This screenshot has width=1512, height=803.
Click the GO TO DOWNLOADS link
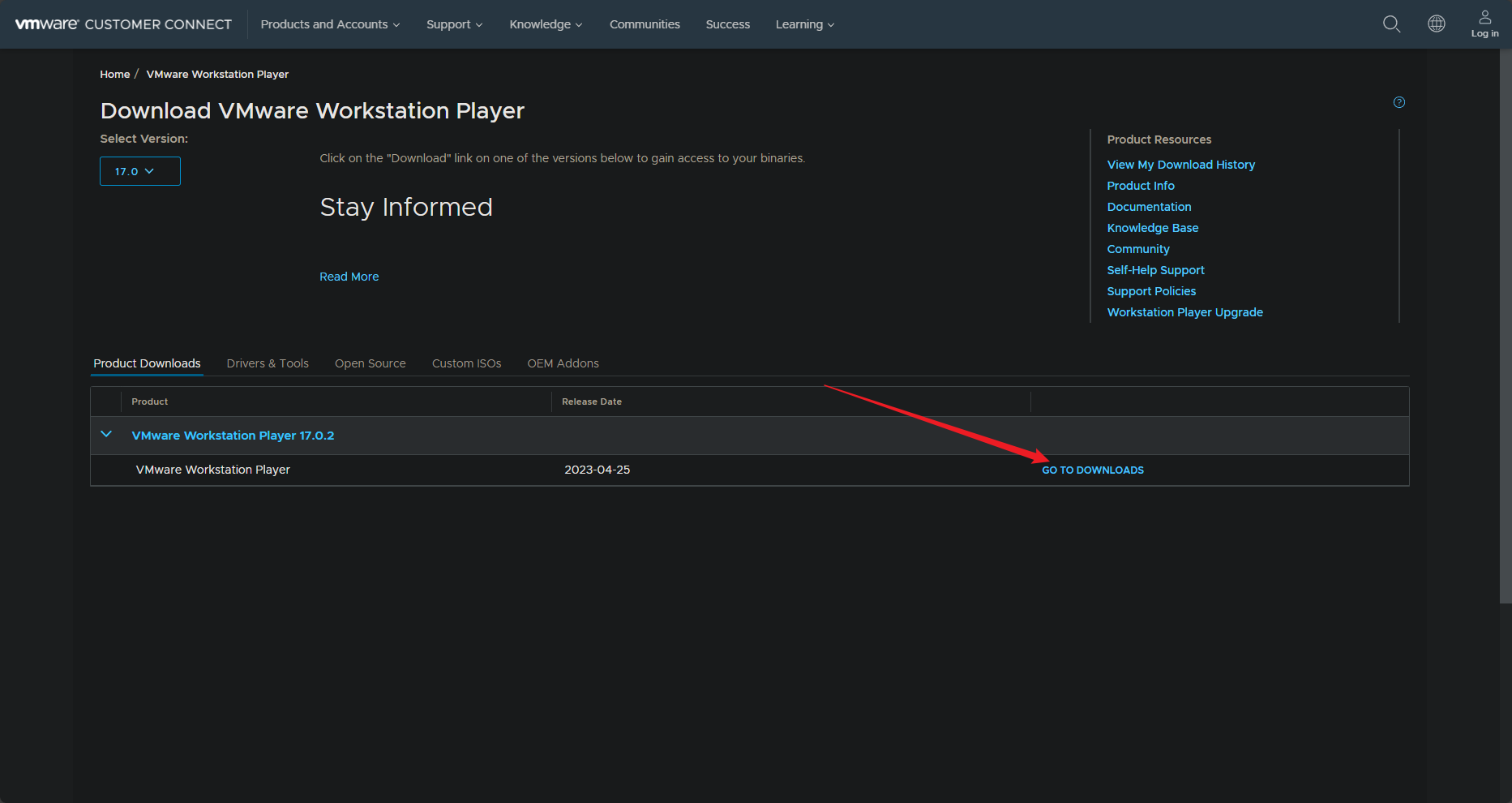pyautogui.click(x=1092, y=470)
